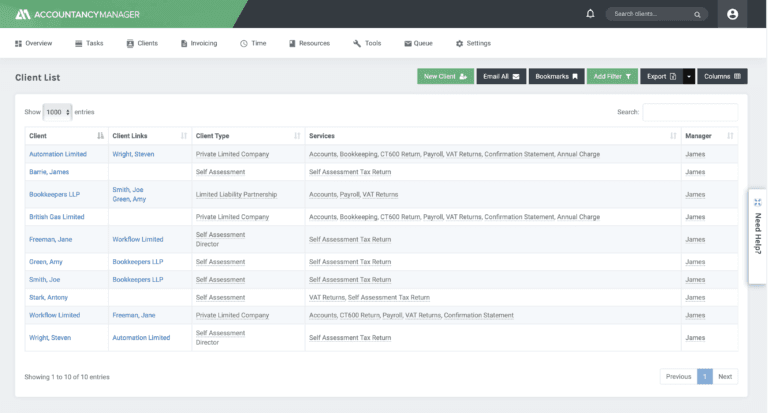The width and height of the screenshot is (768, 413).
Task: Click the Email All button
Action: pyautogui.click(x=501, y=76)
